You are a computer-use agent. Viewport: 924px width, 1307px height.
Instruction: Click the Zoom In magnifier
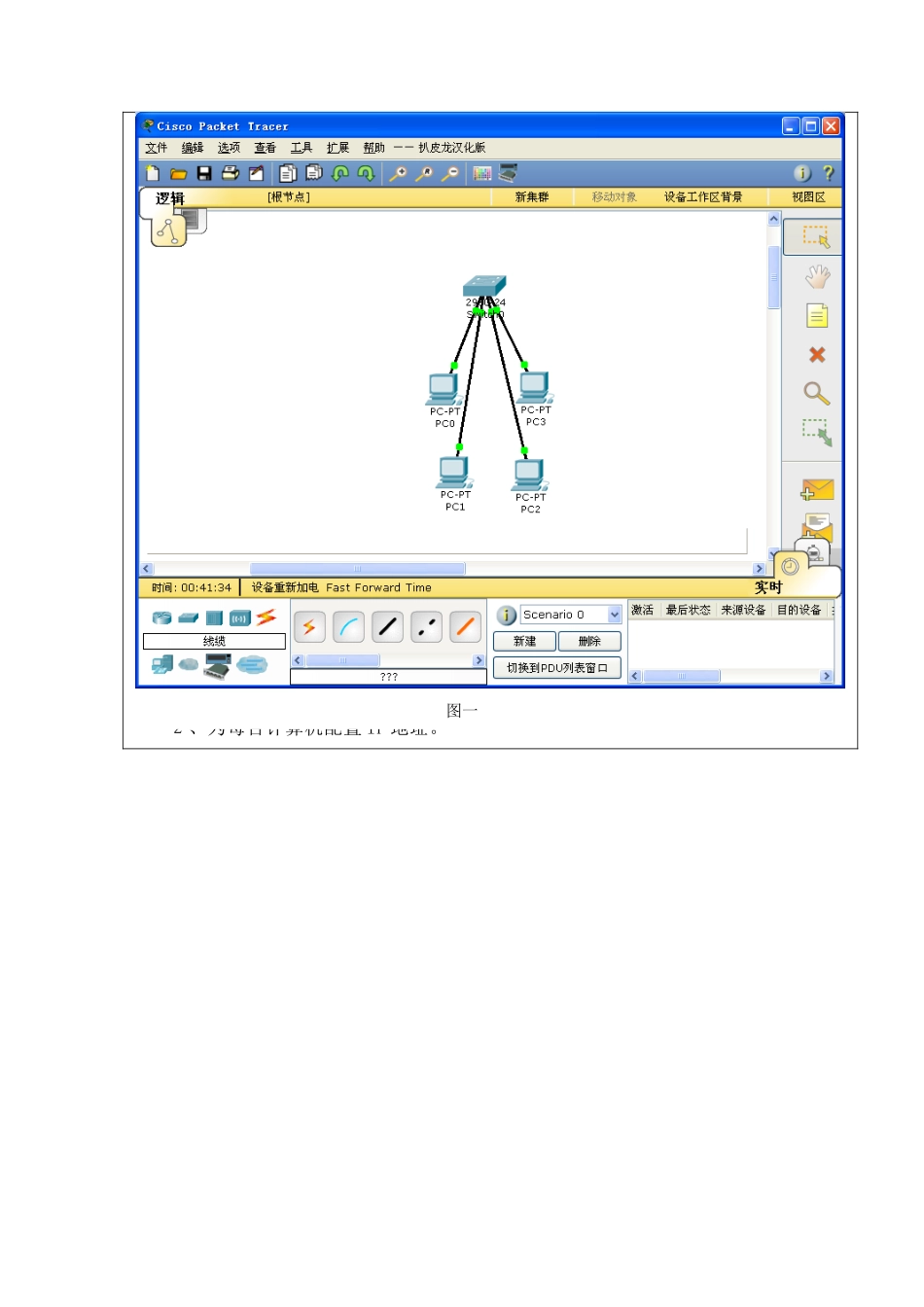pos(398,173)
